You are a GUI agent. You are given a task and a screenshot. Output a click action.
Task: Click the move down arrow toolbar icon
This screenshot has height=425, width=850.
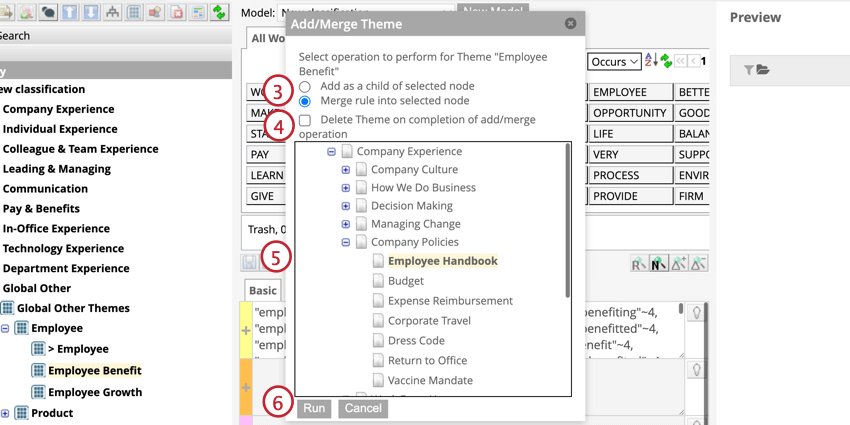(x=91, y=12)
